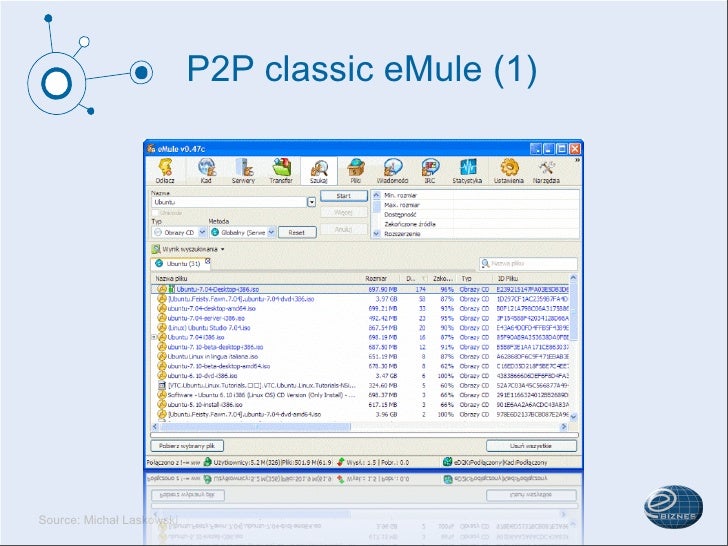
Task: Toggle the Unicode checkbox under Nazwa
Action: click(x=155, y=213)
